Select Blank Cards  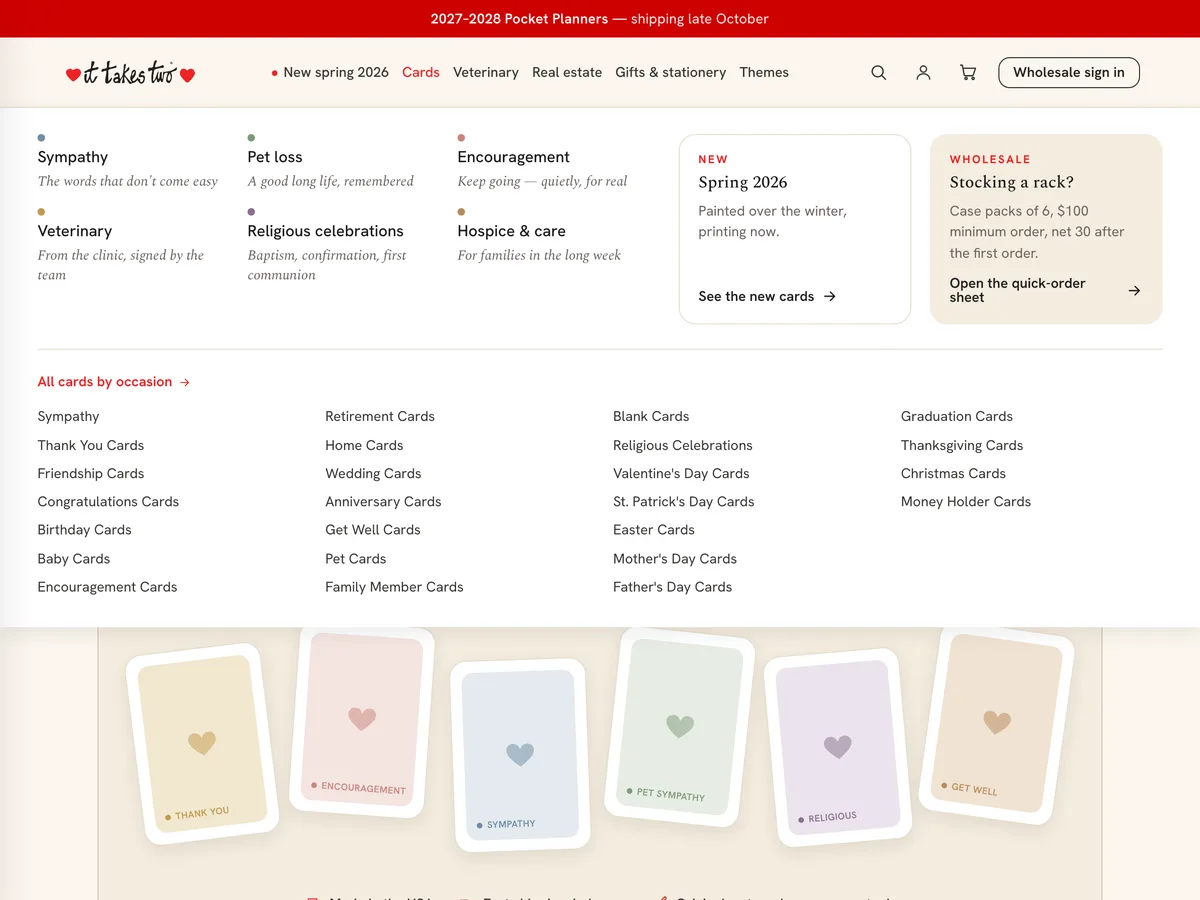coord(651,416)
